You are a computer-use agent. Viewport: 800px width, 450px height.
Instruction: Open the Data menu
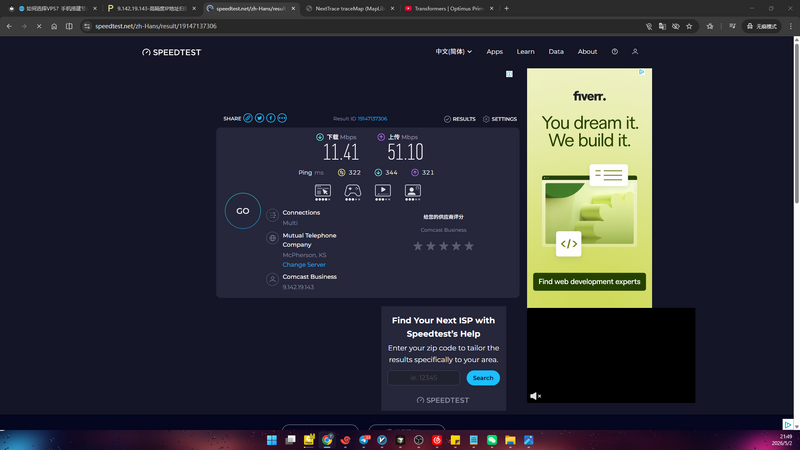[556, 52]
